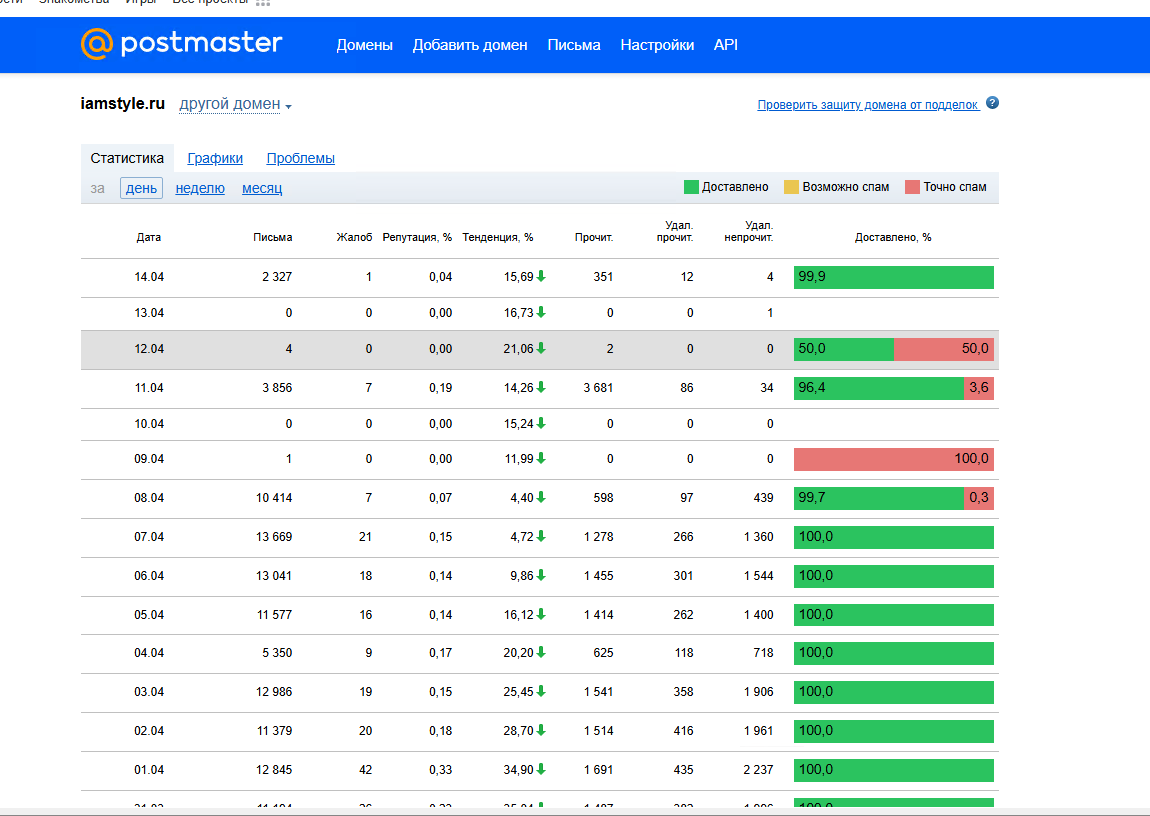Image resolution: width=1150 pixels, height=816 pixels.
Task: Click the green Доставлено legend swatch
Action: coord(691,187)
